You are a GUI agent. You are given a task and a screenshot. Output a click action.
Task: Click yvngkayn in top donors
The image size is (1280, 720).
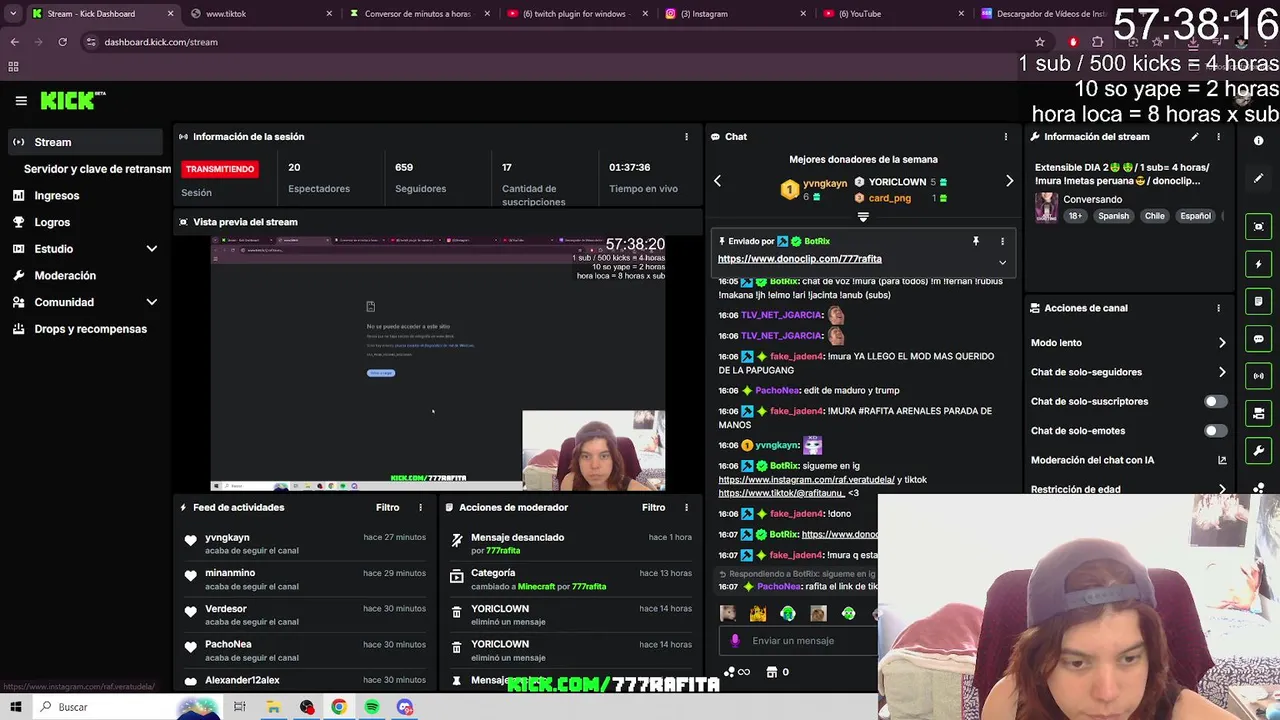click(825, 184)
